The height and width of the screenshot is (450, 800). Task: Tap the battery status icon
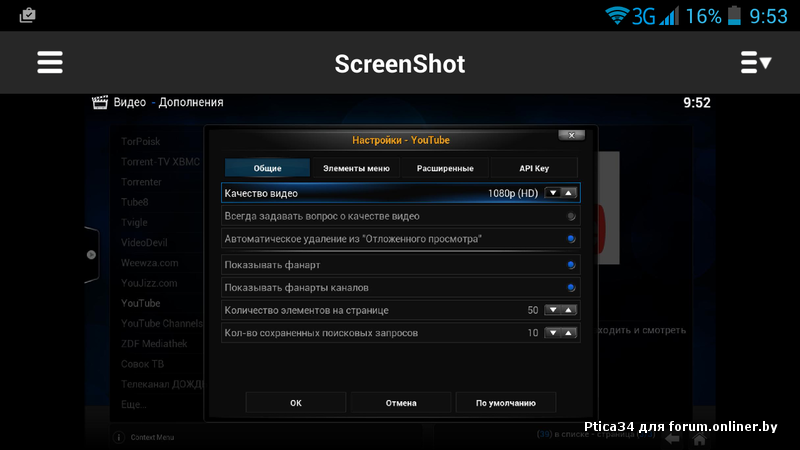pos(734,15)
